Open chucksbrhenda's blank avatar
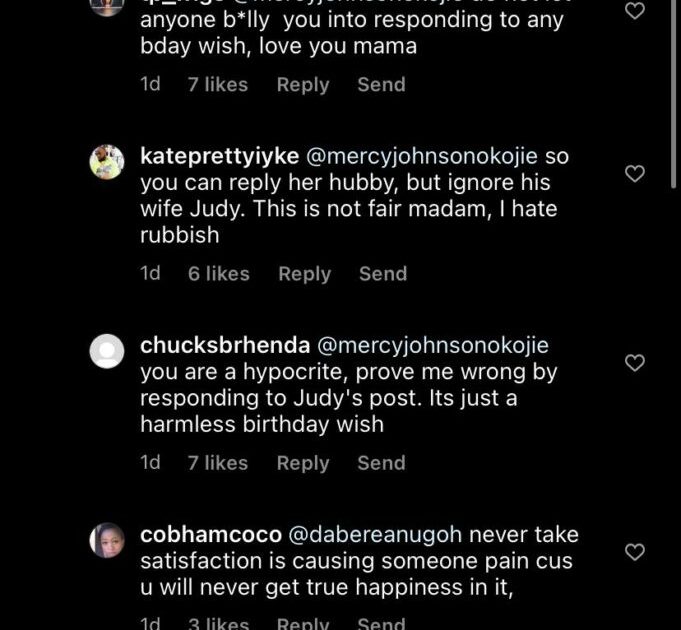The image size is (681, 630). [x=107, y=350]
